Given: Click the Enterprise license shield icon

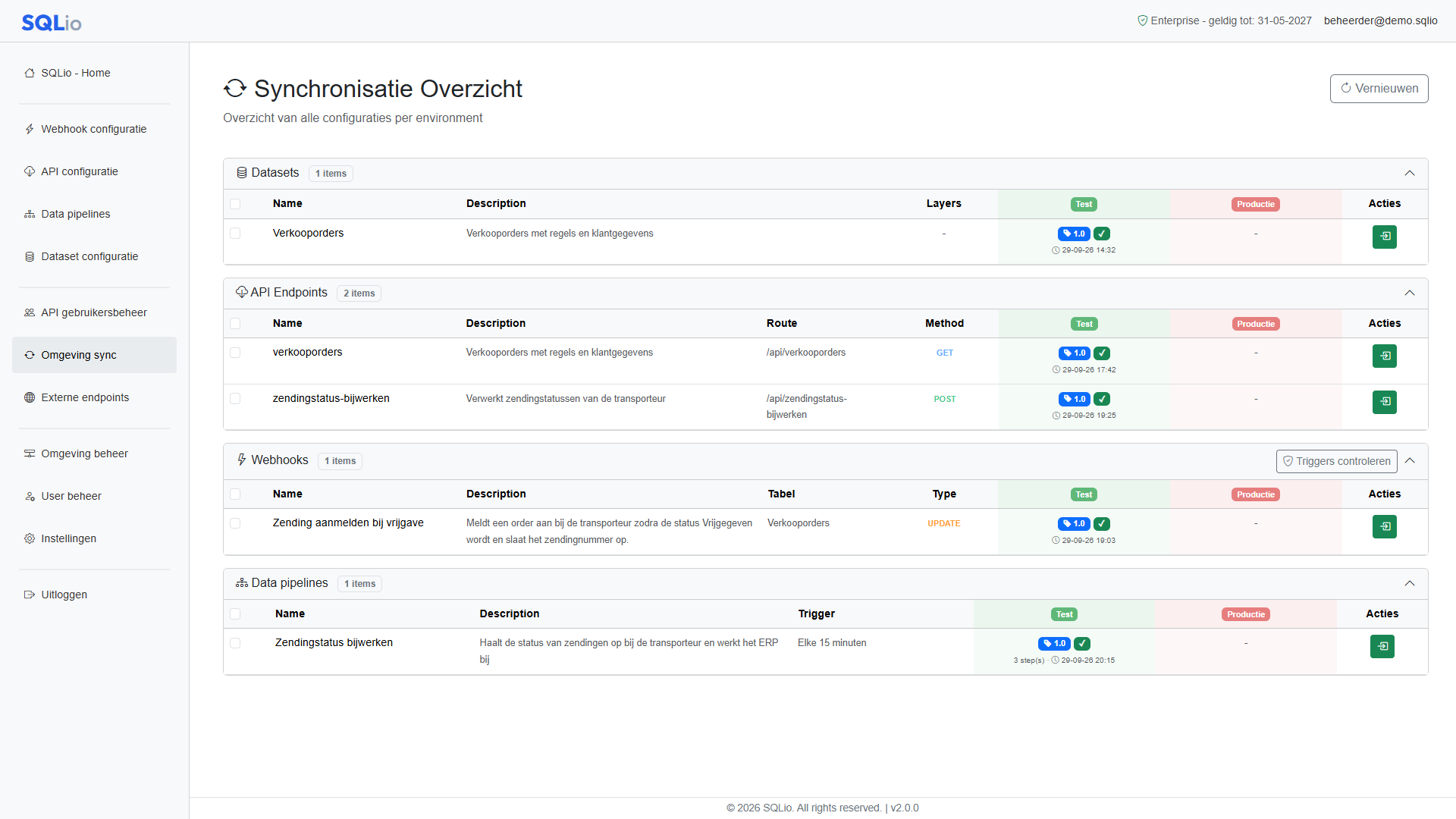Looking at the screenshot, I should pyautogui.click(x=1142, y=21).
